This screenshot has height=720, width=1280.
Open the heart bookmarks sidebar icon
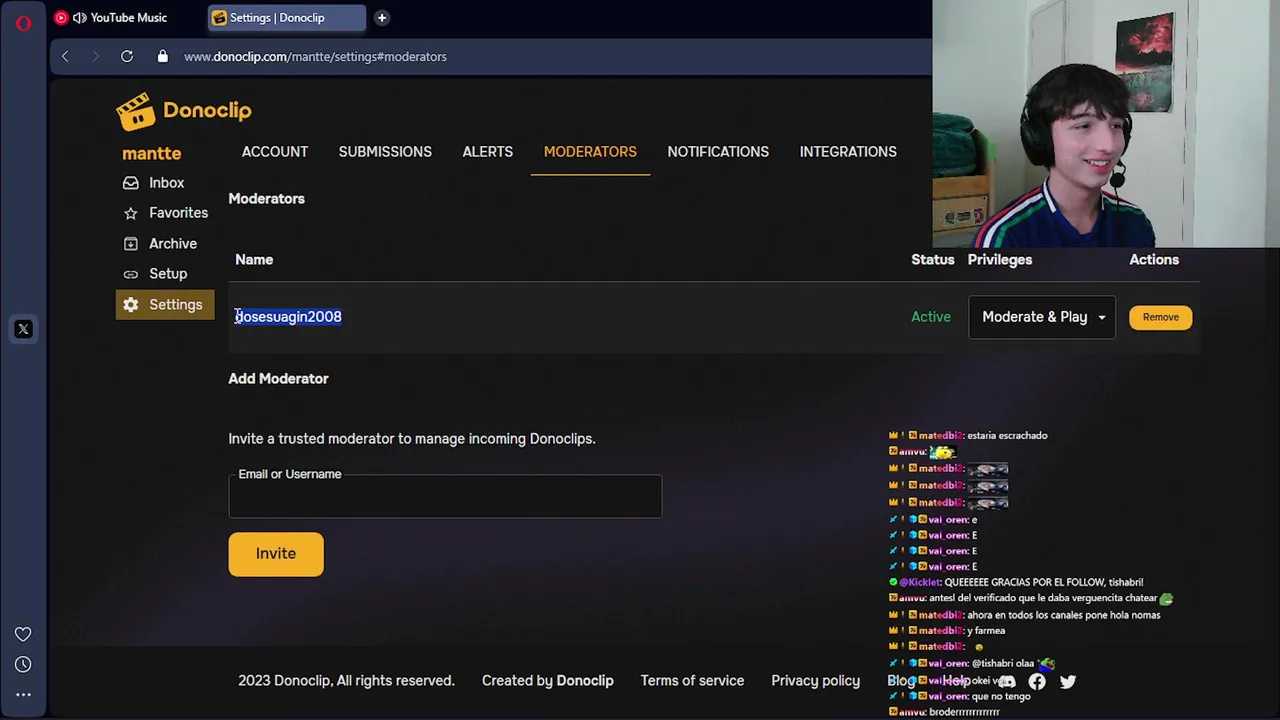point(23,634)
